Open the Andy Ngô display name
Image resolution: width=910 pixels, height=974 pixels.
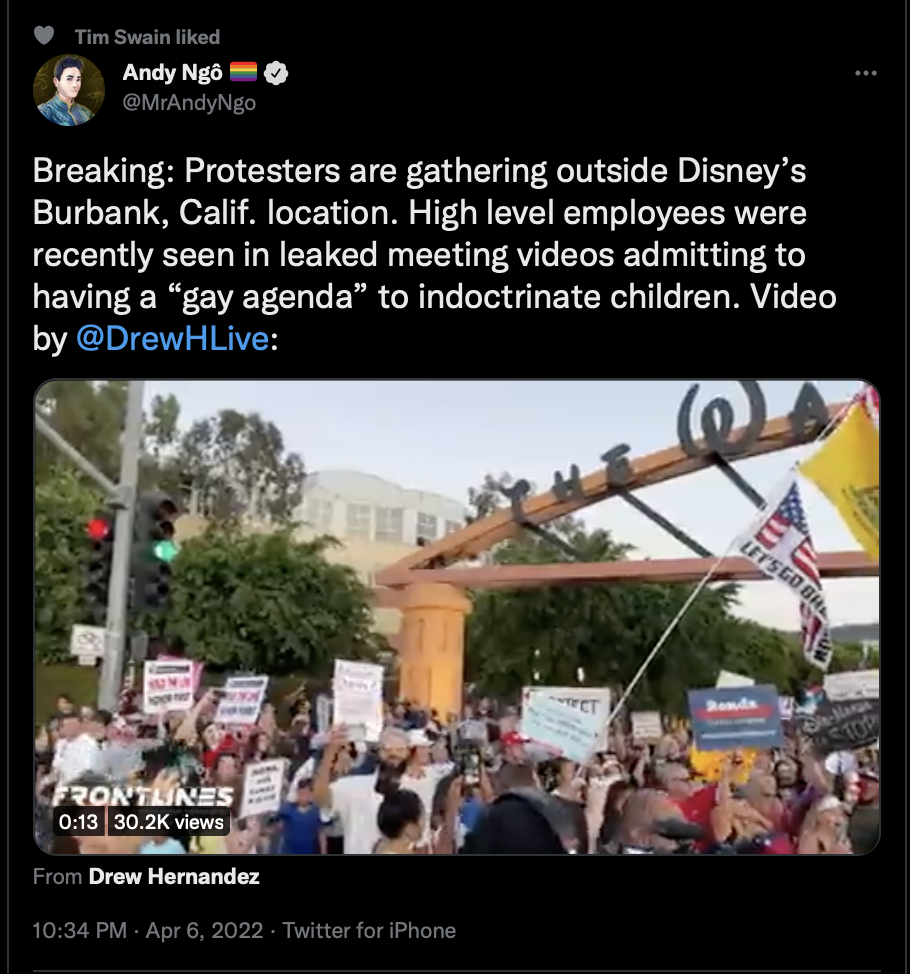(172, 73)
